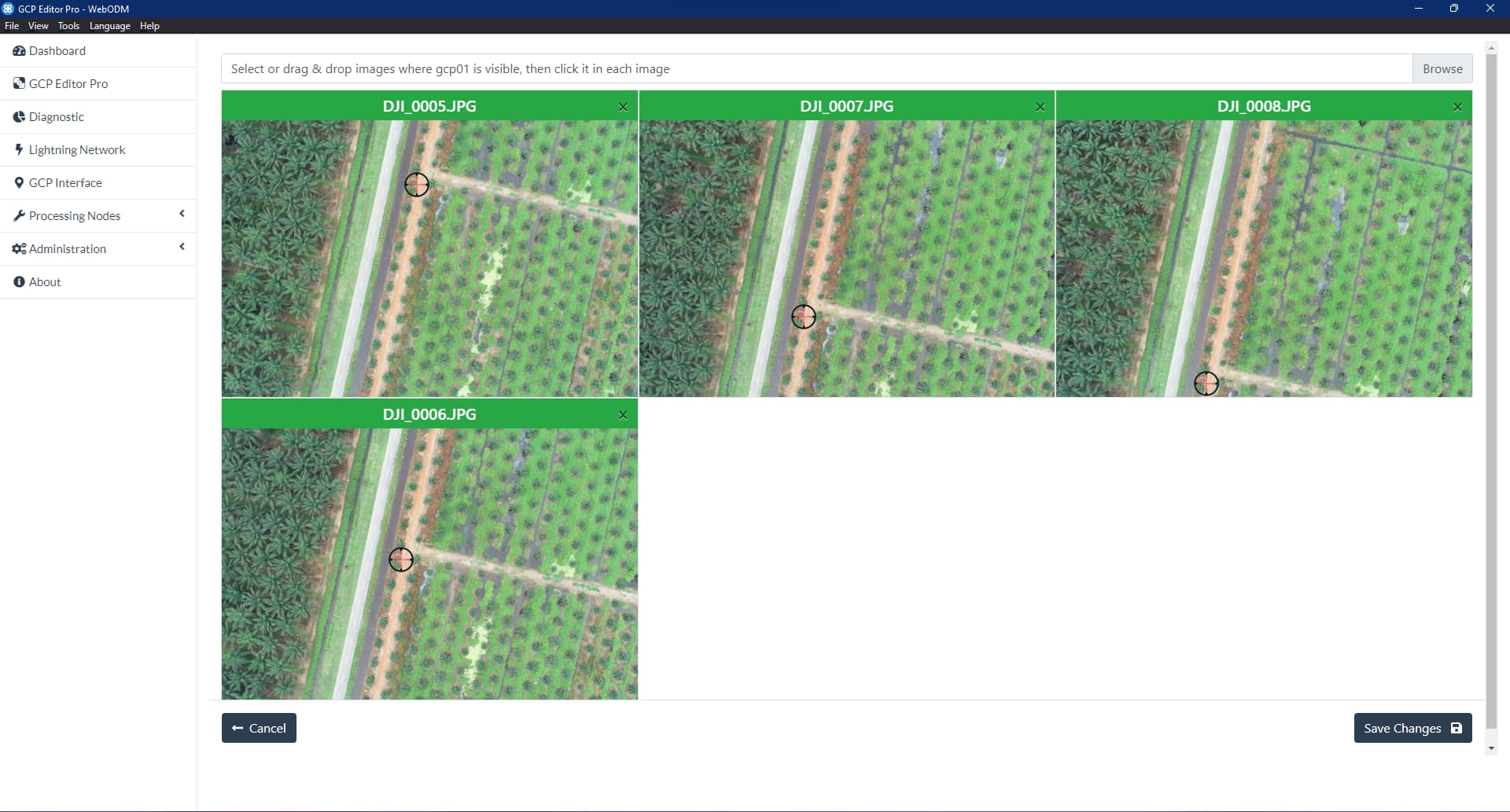
Task: Expand the Administration section
Action: tap(182, 247)
